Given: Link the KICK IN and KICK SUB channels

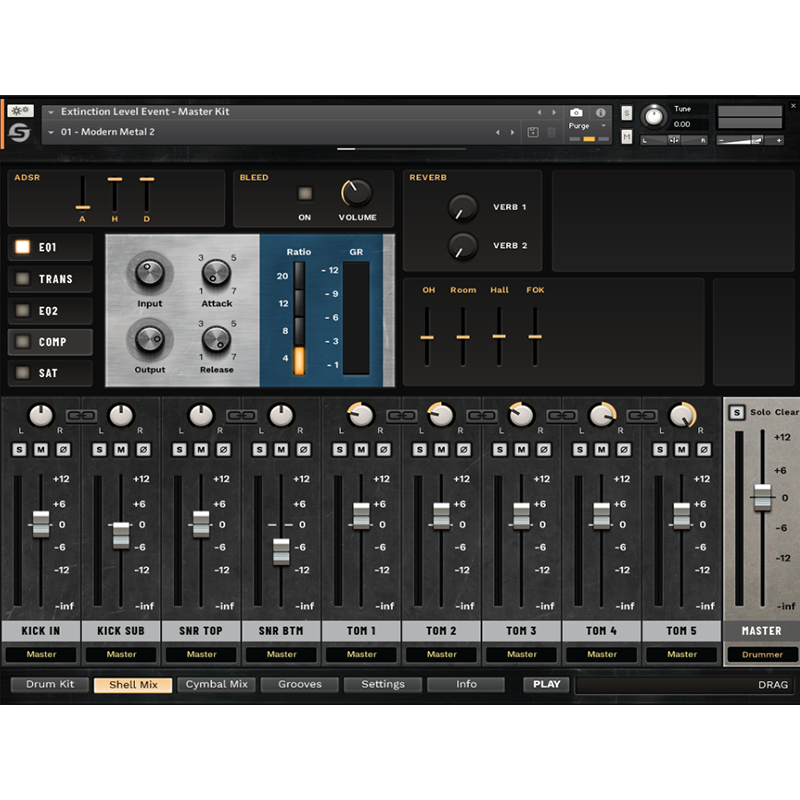Looking at the screenshot, I should (81, 416).
